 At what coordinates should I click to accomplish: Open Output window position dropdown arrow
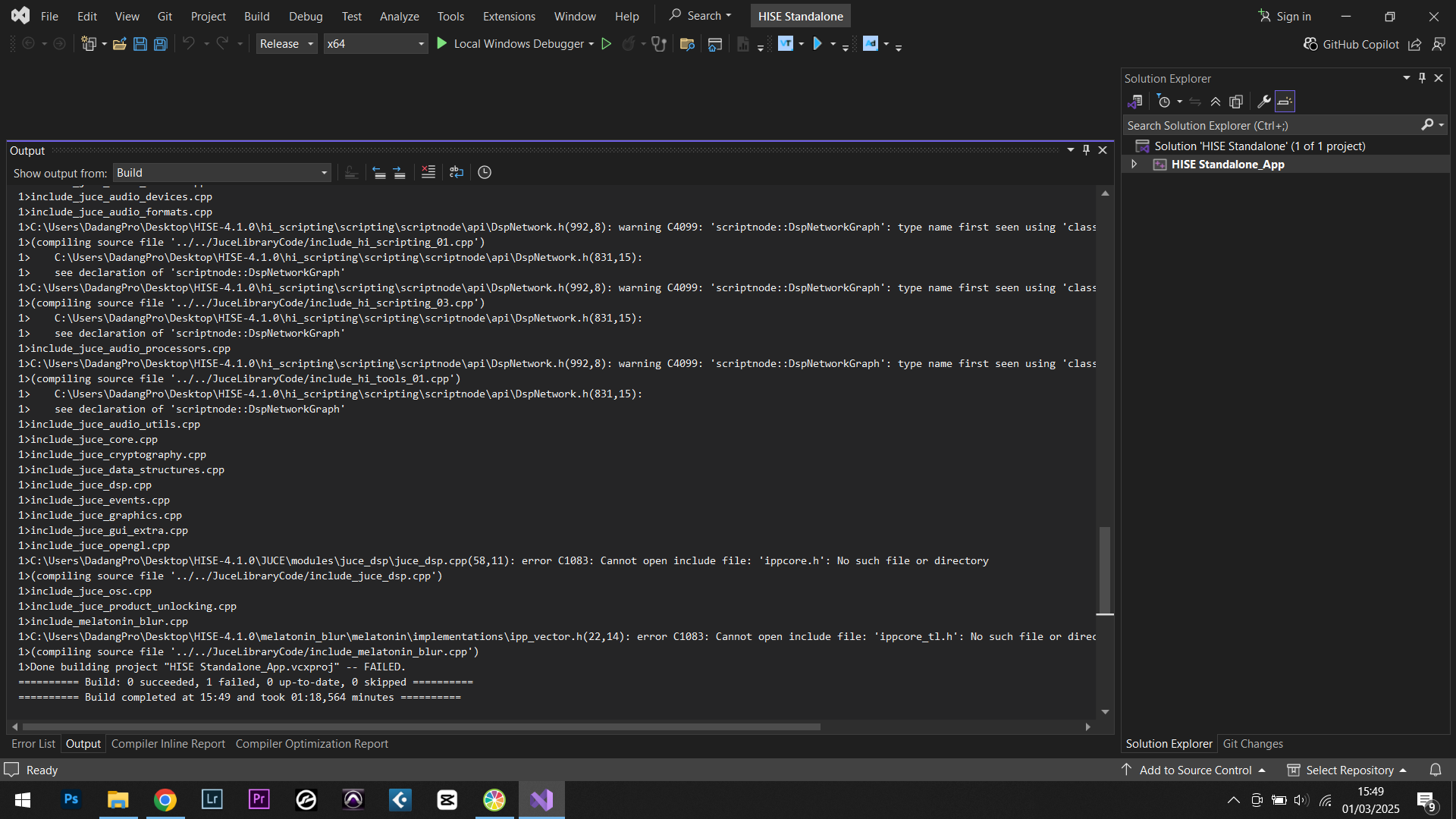pos(1071,150)
